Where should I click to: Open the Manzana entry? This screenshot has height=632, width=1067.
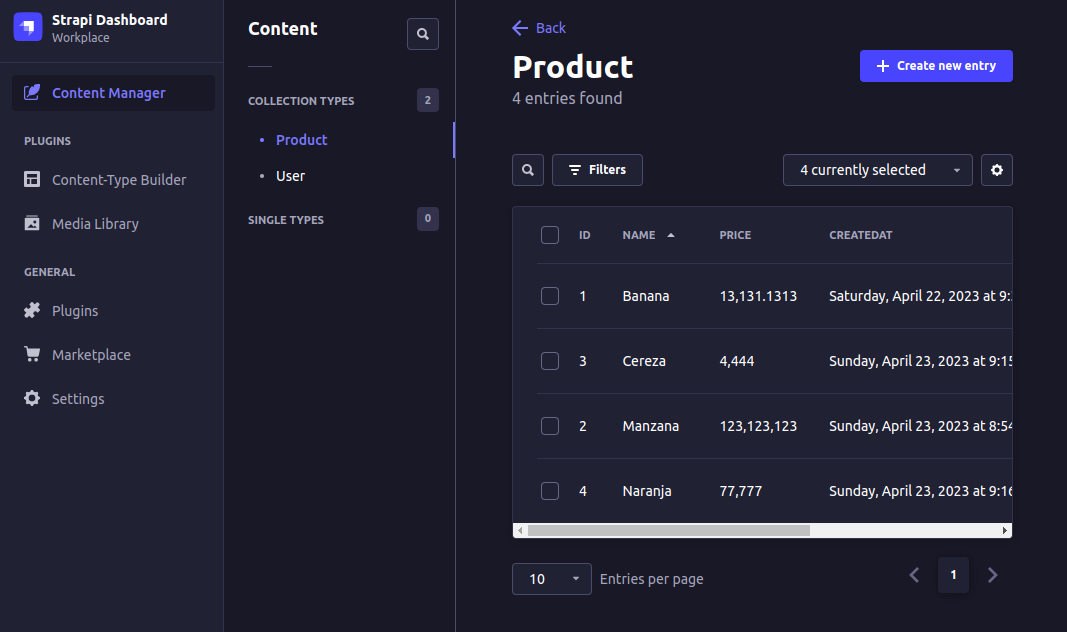coord(651,426)
